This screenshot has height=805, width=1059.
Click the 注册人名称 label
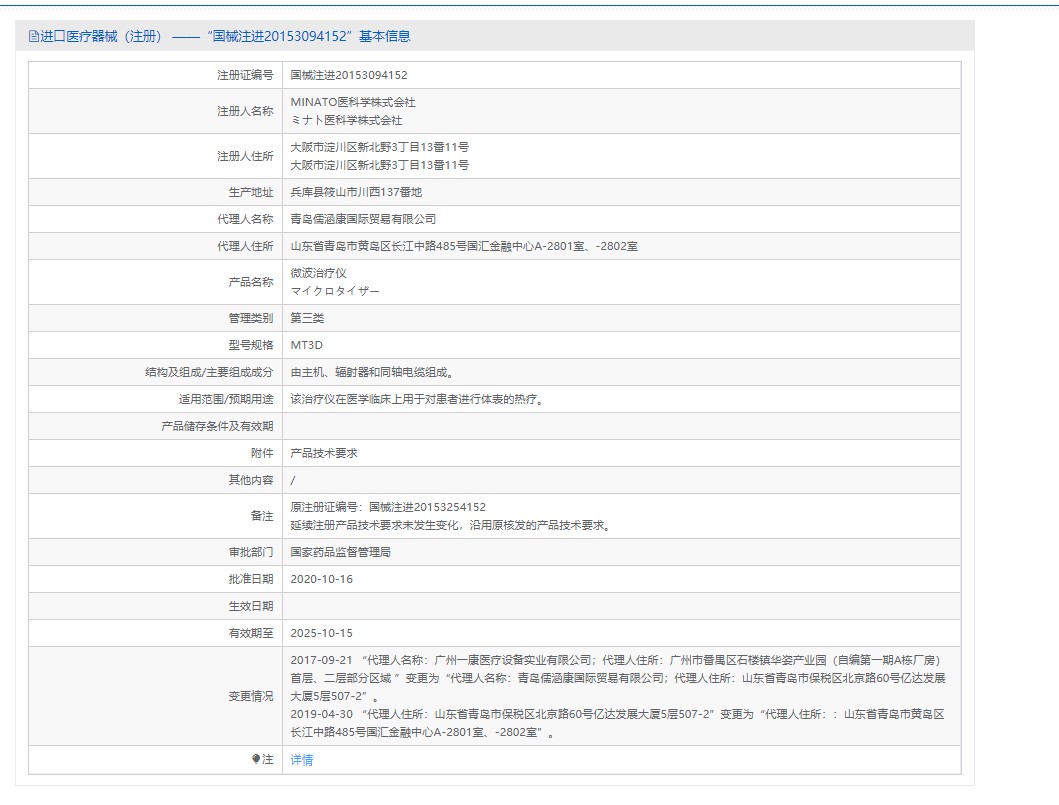pyautogui.click(x=245, y=111)
